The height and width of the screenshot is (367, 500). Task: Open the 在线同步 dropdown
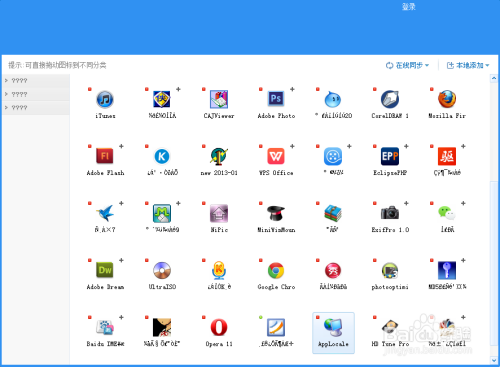407,65
